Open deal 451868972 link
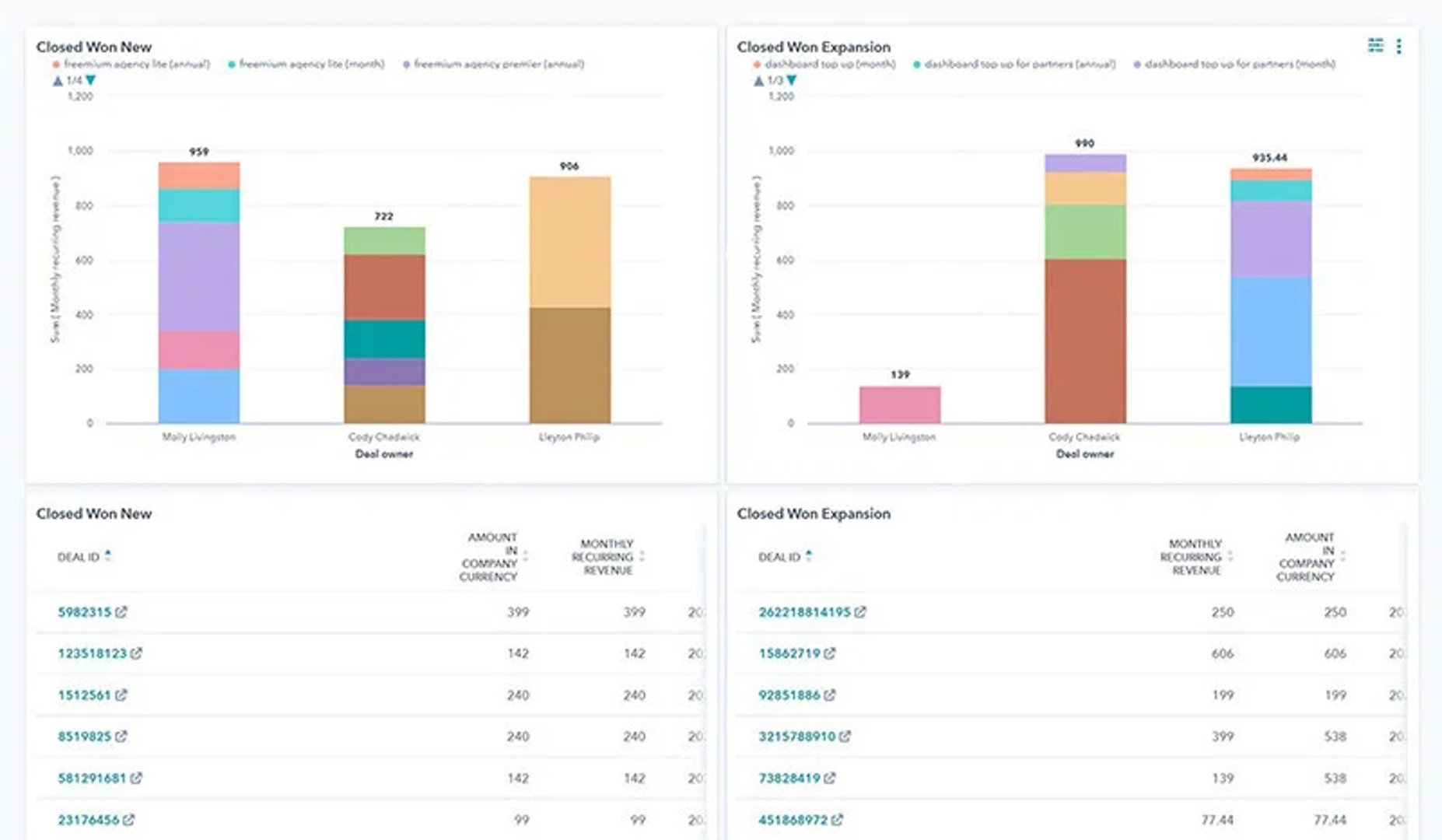The width and height of the screenshot is (1442, 840). 793,820
